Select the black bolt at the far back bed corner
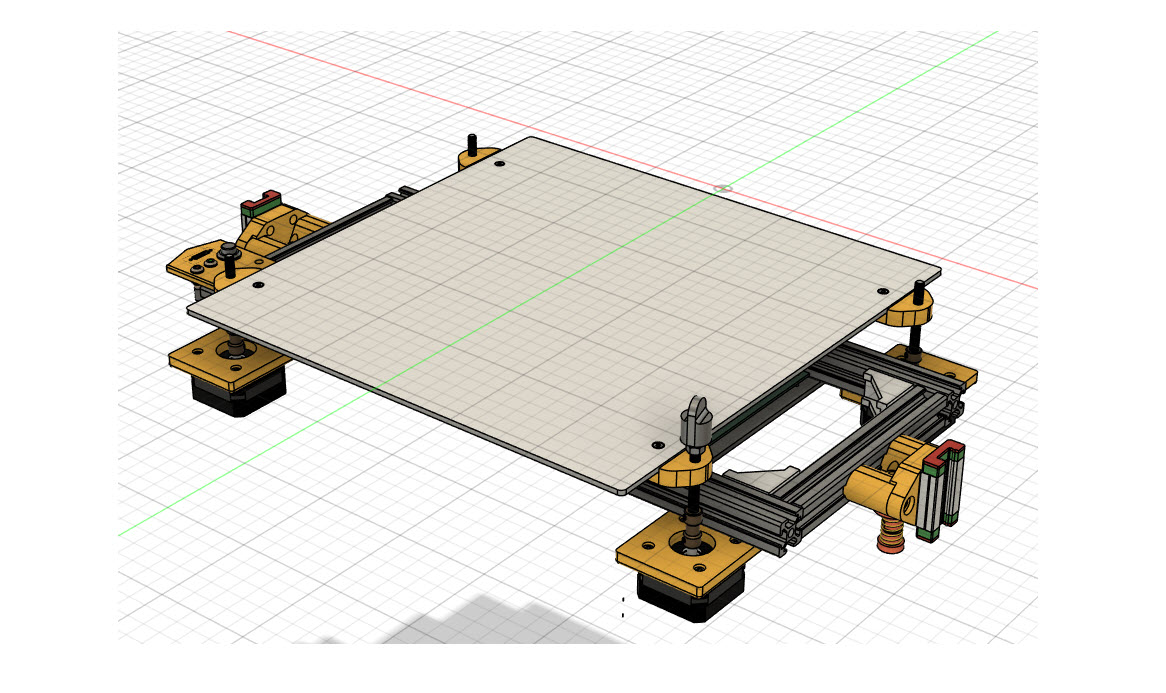 [471, 144]
